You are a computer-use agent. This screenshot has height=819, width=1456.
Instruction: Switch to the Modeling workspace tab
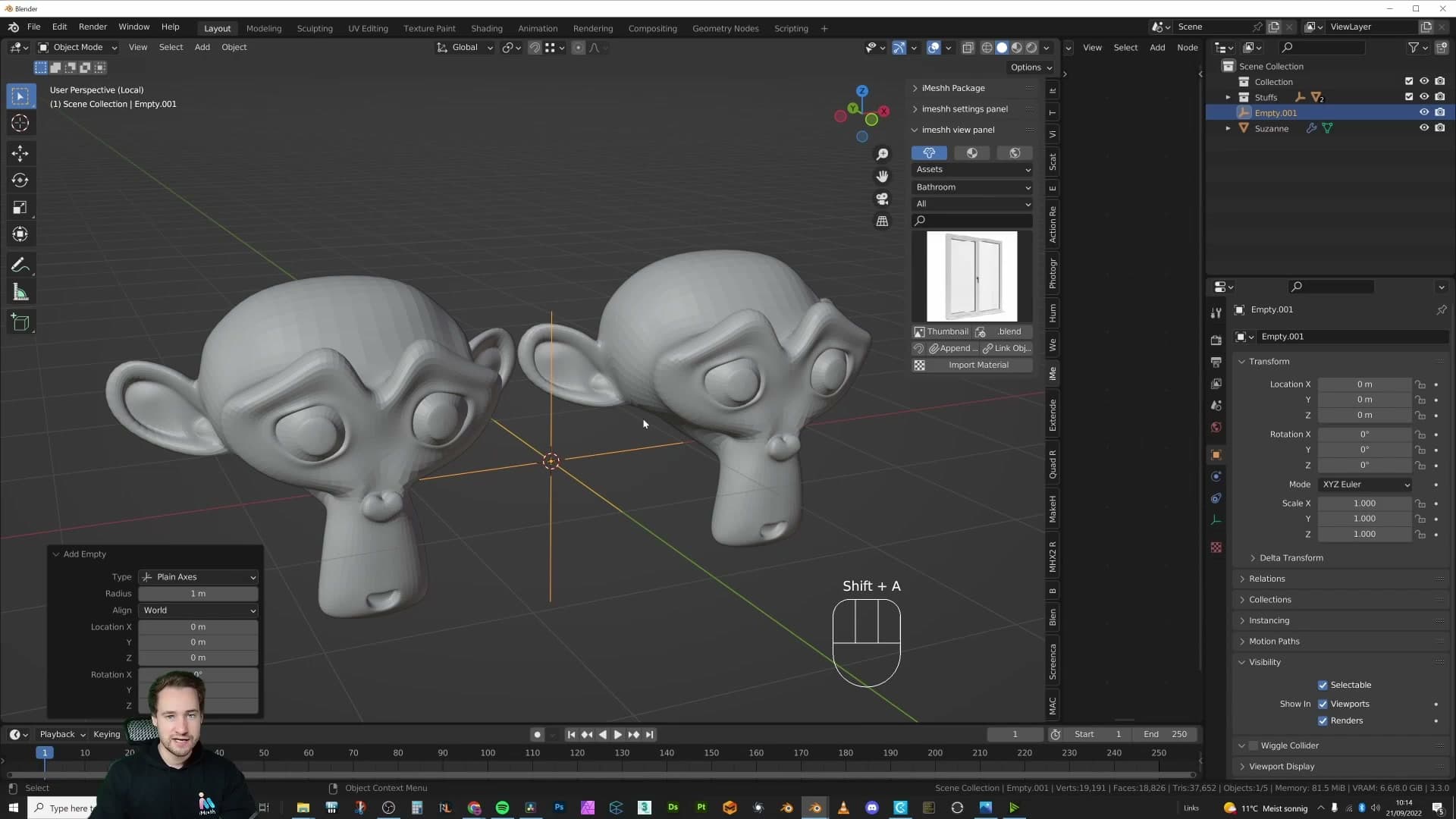tap(264, 29)
